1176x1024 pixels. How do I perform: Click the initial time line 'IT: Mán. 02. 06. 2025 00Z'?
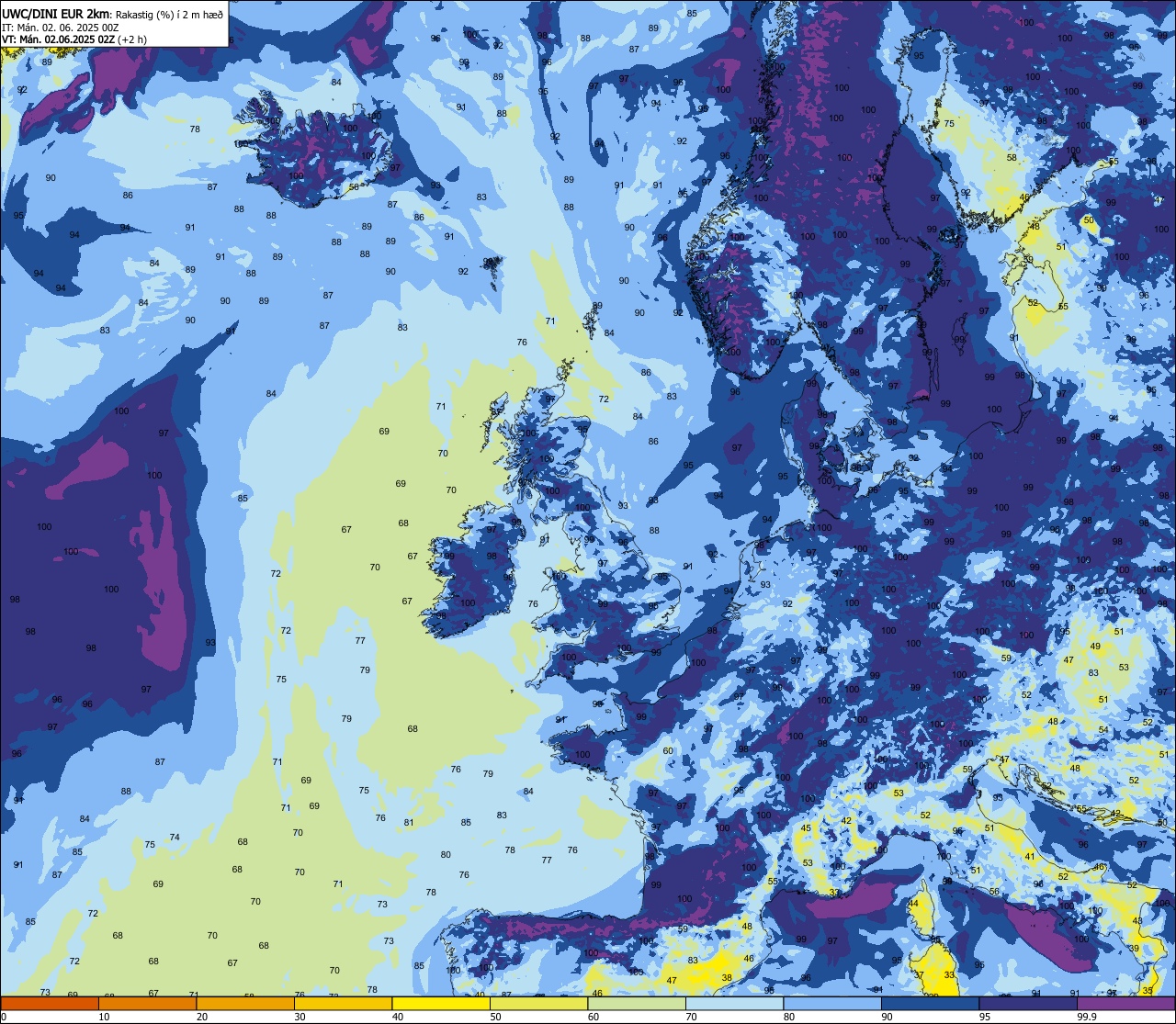(x=61, y=27)
